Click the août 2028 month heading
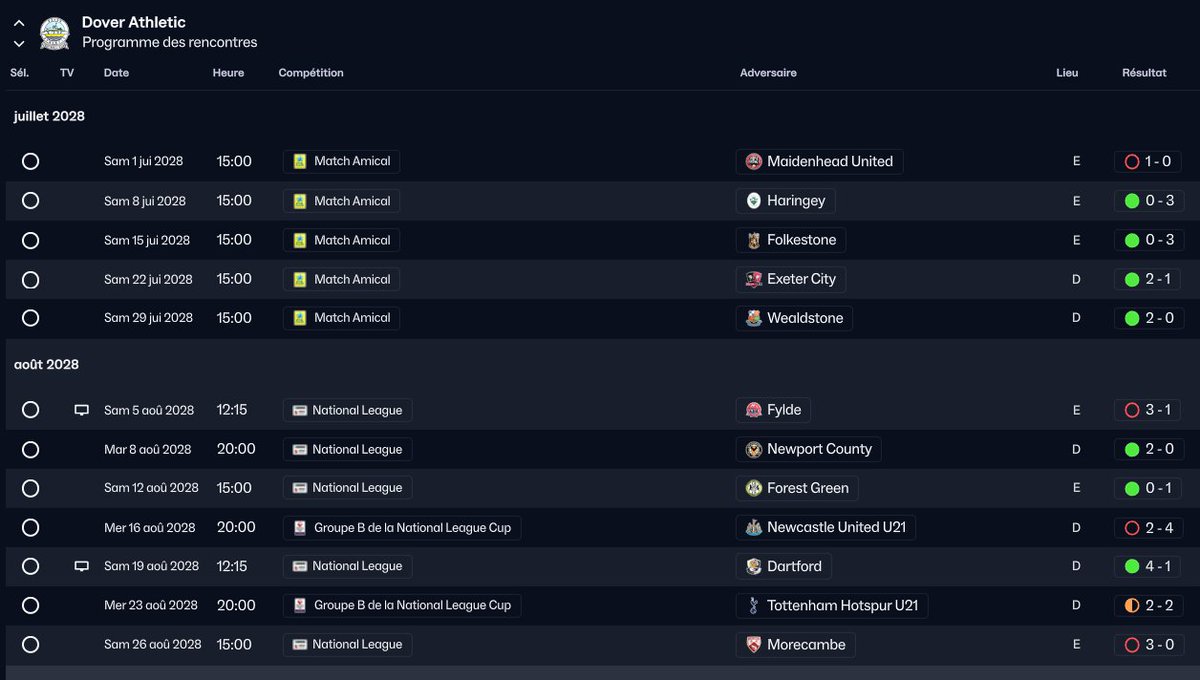 coord(46,364)
